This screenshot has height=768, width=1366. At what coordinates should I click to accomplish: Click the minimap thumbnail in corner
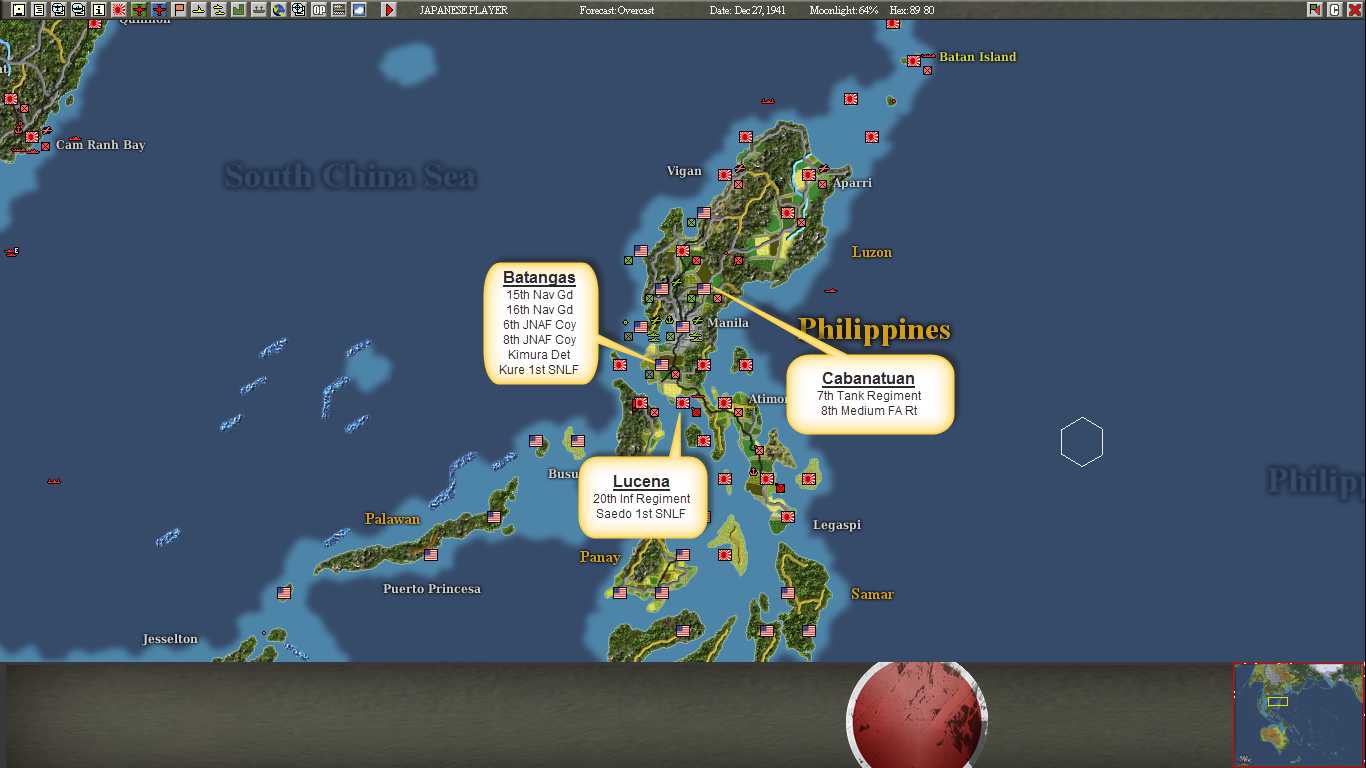tap(1299, 715)
